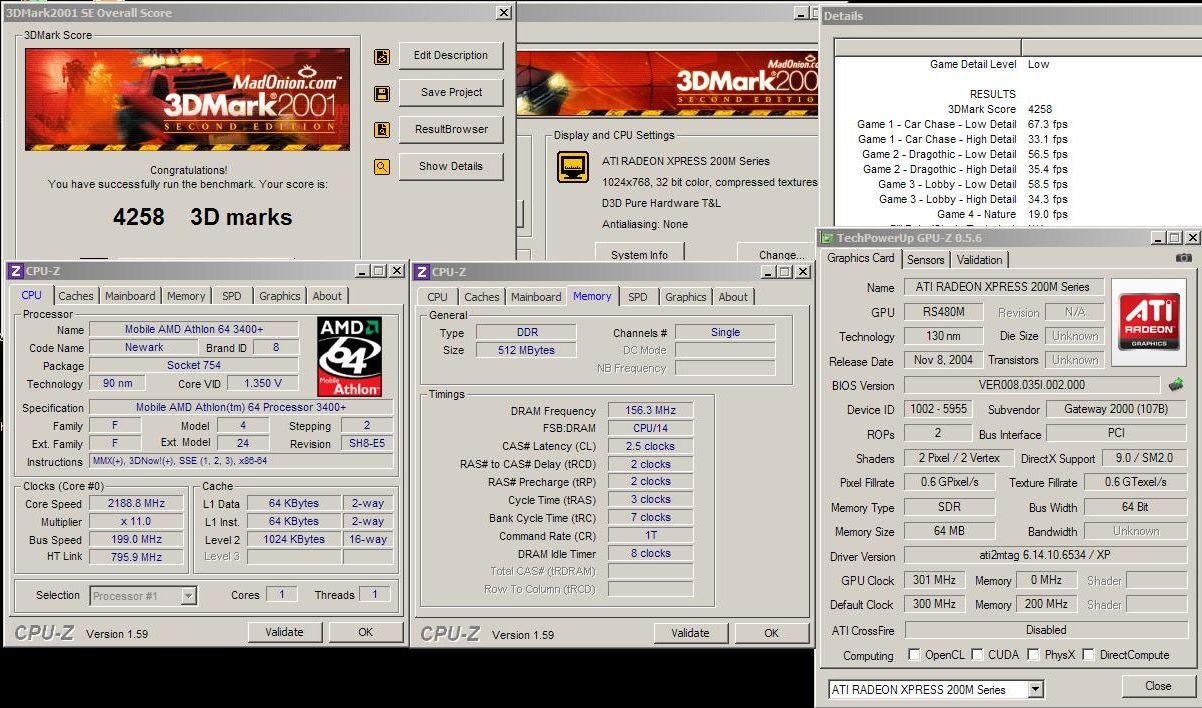Click the 3DMark2001 banner in score window
1202x708 pixels.
[x=188, y=99]
